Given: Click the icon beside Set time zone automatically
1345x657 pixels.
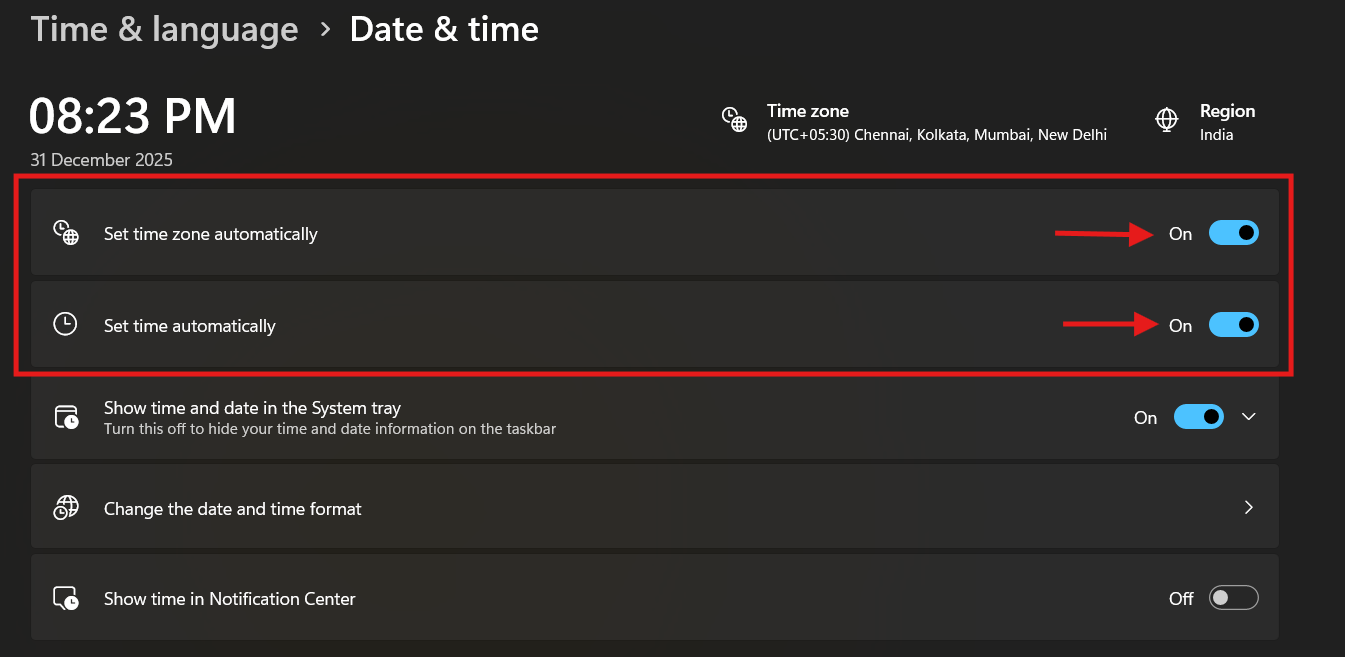Looking at the screenshot, I should [66, 234].
